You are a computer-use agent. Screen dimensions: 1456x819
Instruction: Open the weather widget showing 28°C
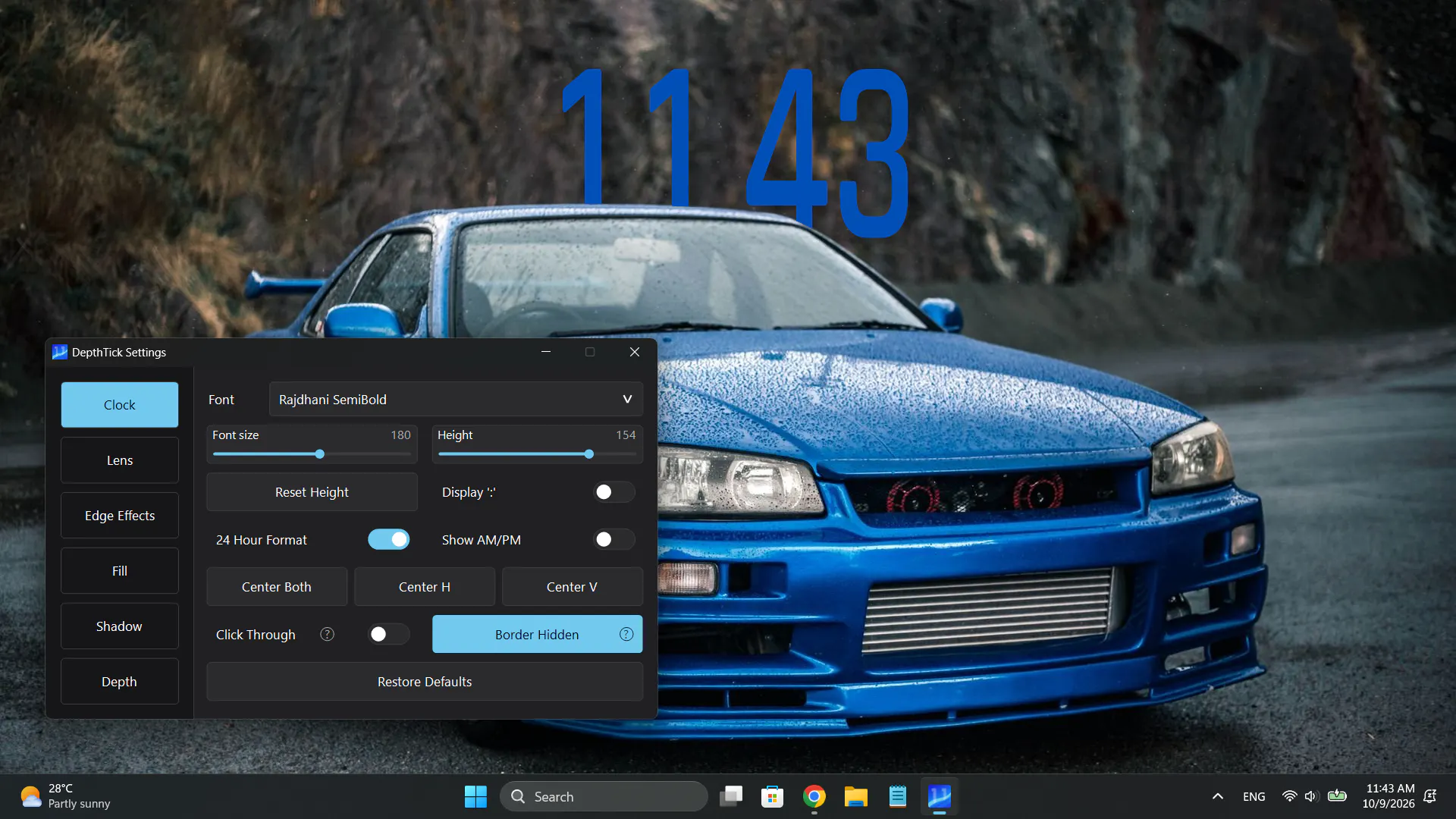click(65, 796)
